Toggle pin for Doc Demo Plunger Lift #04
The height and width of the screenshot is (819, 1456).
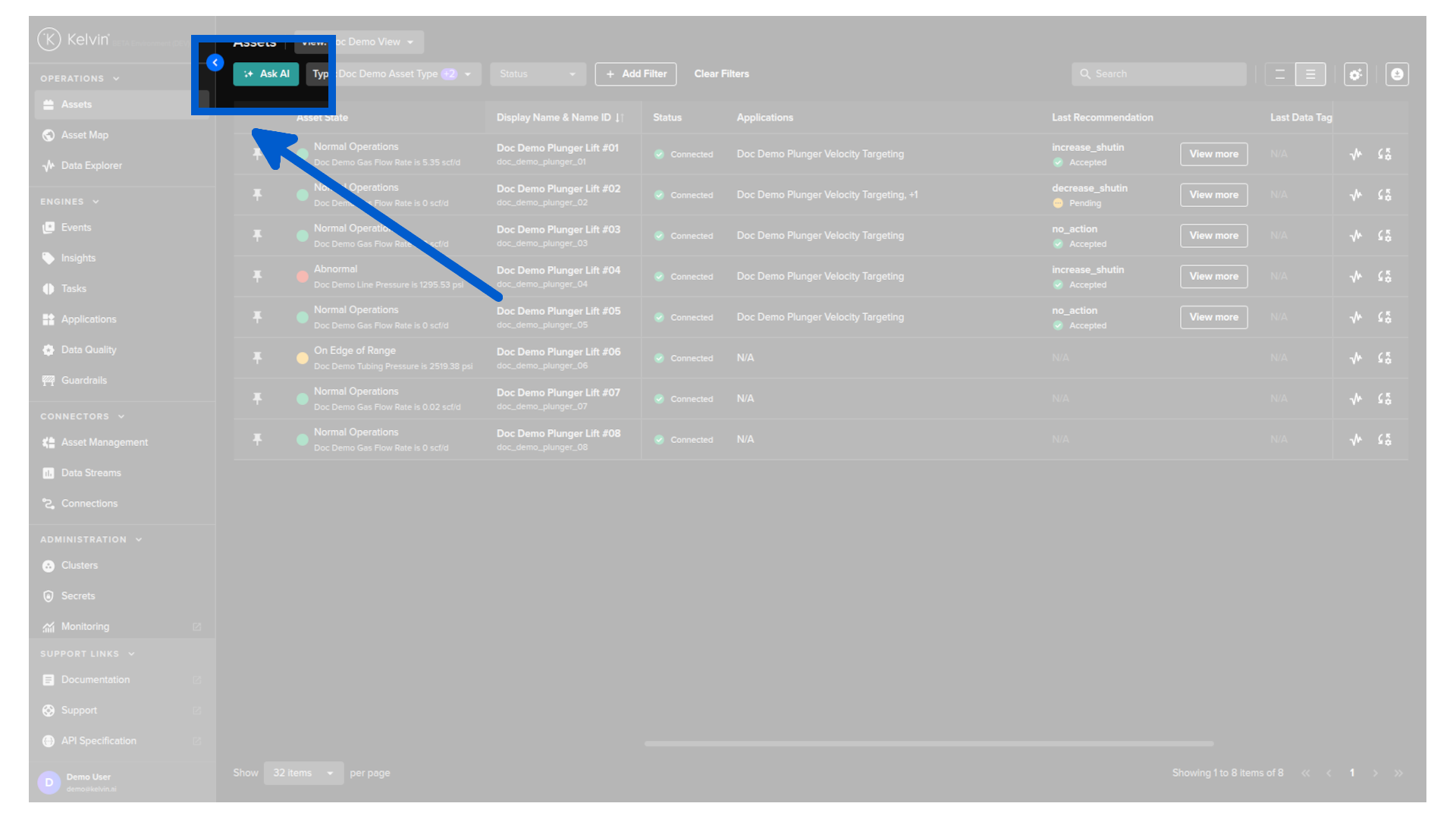[257, 276]
